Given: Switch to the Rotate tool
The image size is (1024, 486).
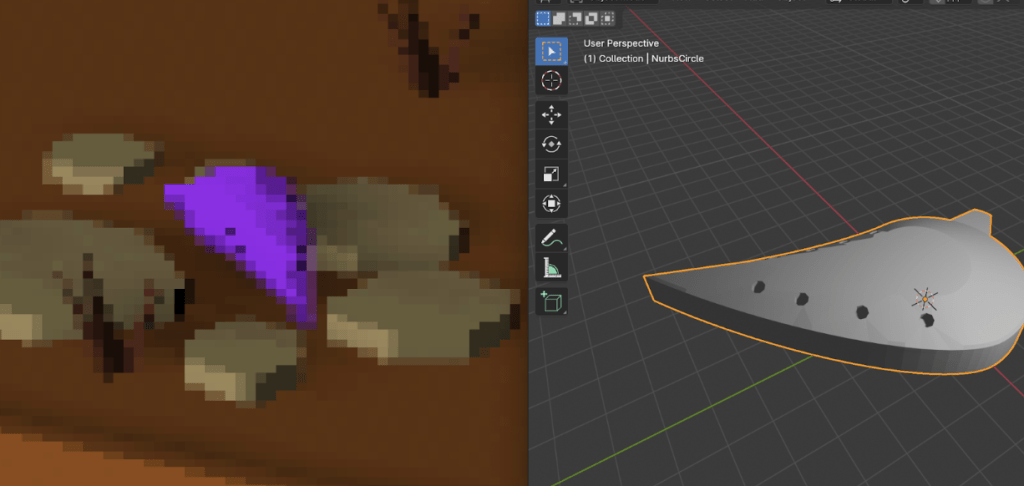Looking at the screenshot, I should 551,144.
